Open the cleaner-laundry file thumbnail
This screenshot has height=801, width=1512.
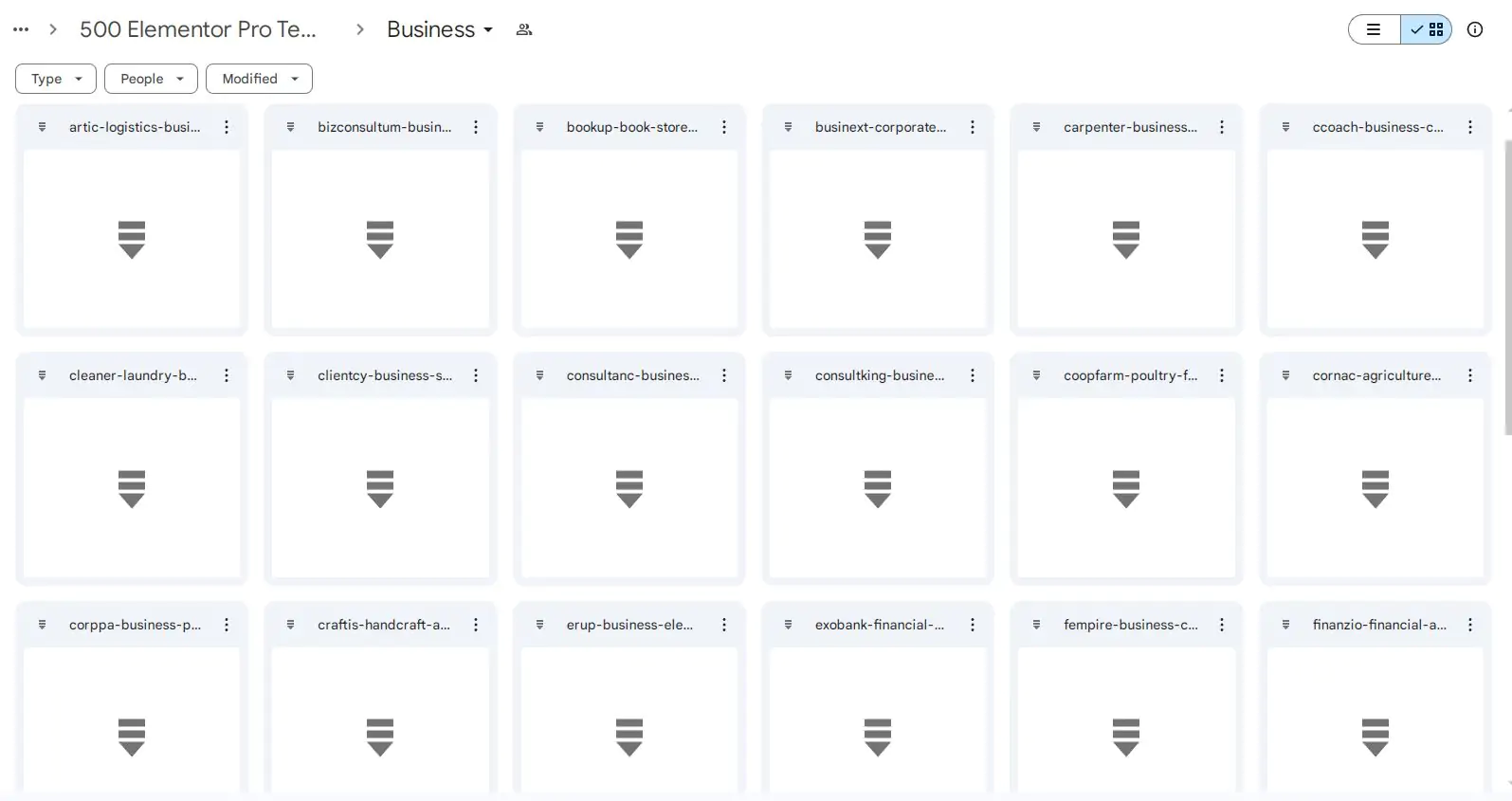[132, 488]
